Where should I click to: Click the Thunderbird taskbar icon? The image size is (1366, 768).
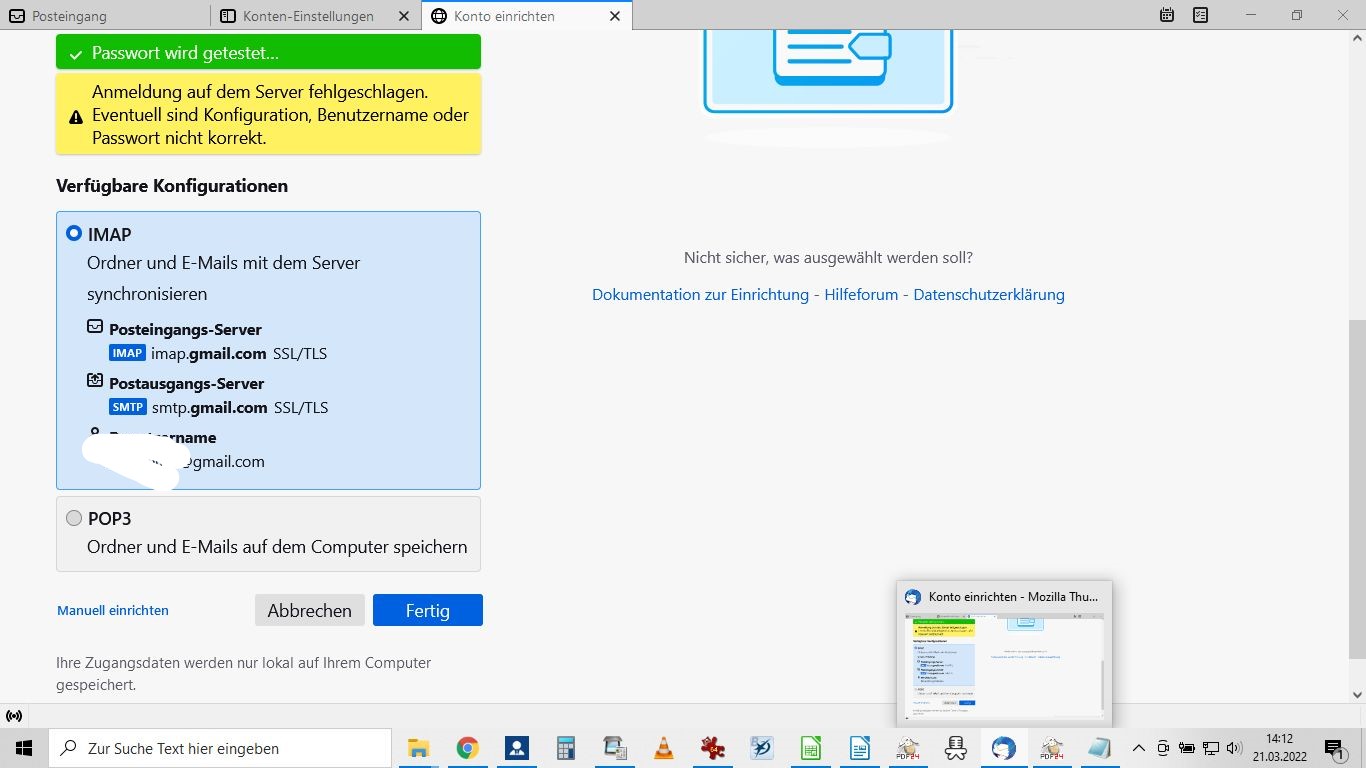coord(1003,748)
